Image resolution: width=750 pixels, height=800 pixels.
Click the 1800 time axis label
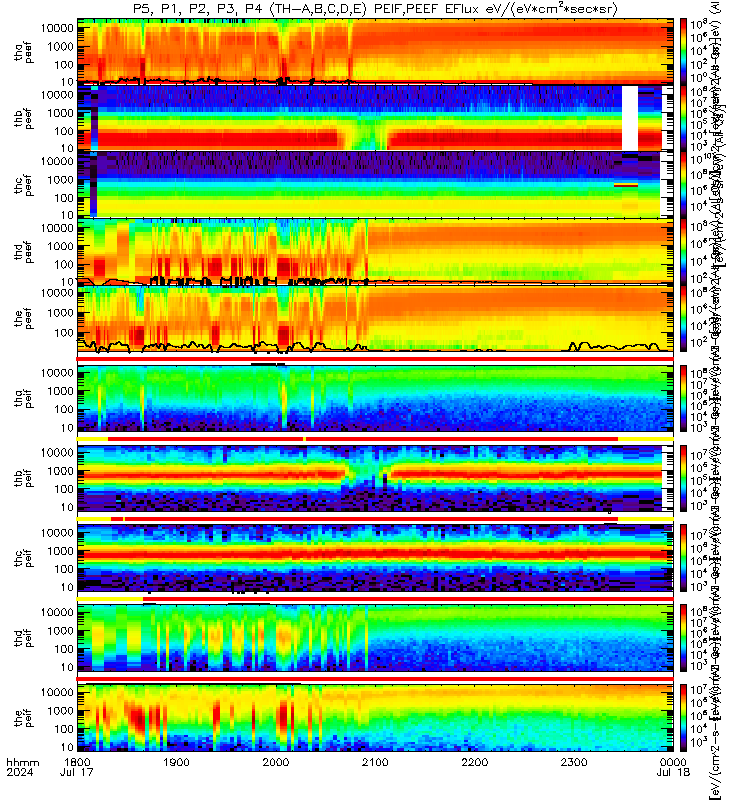[x=77, y=762]
